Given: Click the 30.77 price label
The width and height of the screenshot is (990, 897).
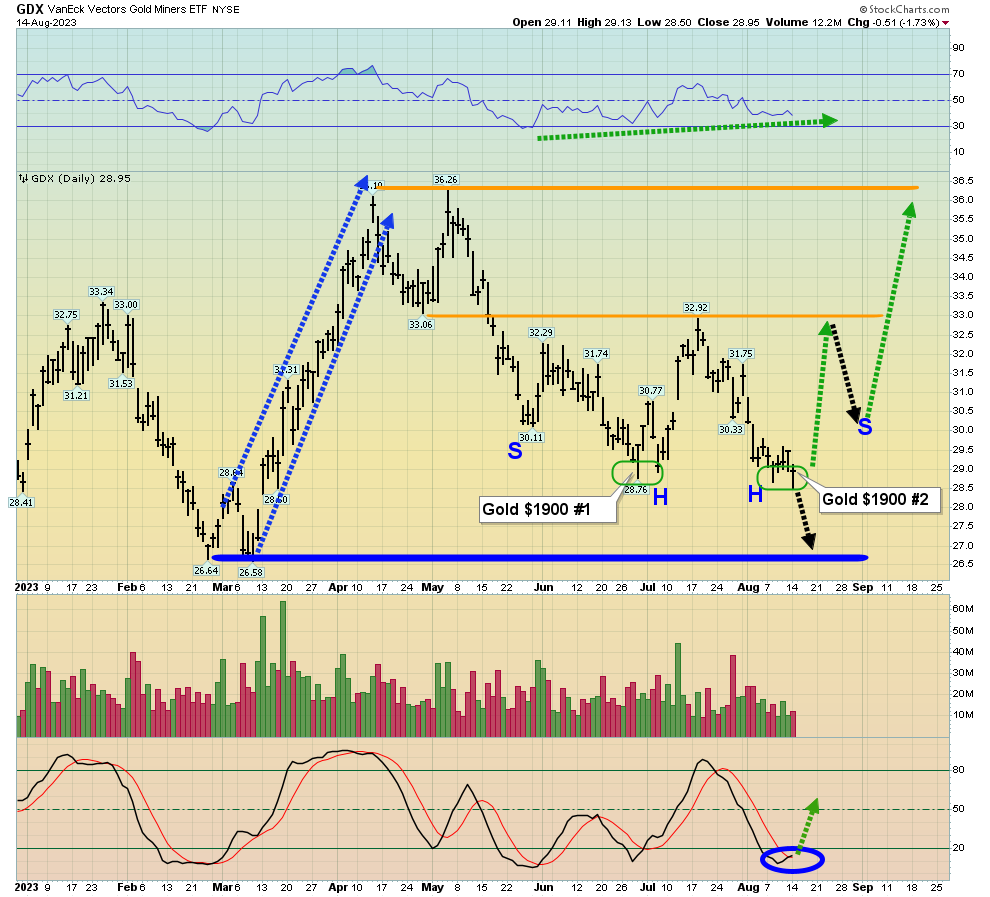Looking at the screenshot, I should tap(650, 391).
